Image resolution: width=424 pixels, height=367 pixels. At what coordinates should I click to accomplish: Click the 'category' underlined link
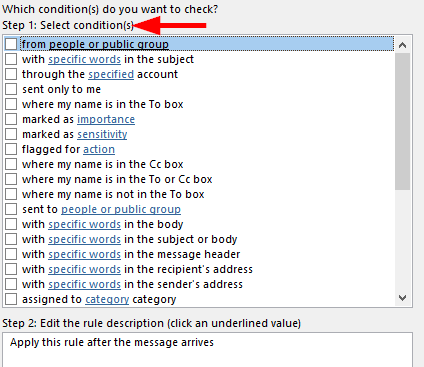pyautogui.click(x=107, y=299)
